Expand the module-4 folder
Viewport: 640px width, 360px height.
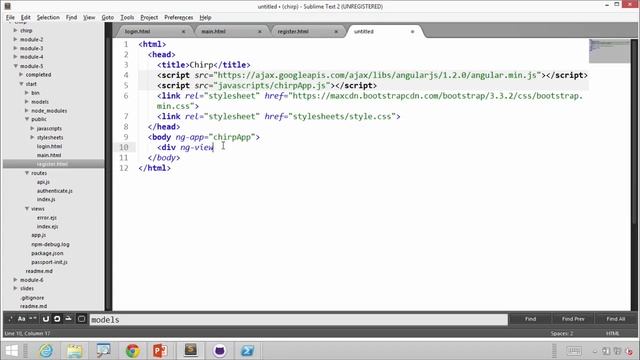coord(16,57)
